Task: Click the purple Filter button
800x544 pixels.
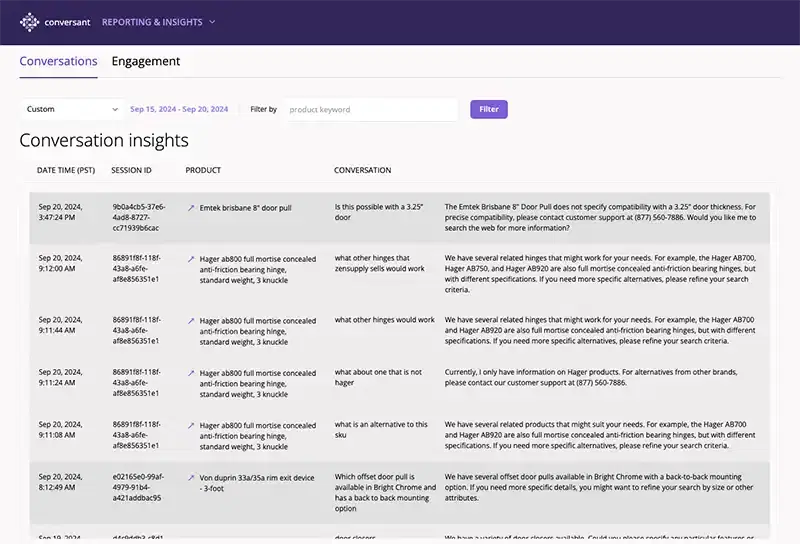Action: pyautogui.click(x=489, y=109)
